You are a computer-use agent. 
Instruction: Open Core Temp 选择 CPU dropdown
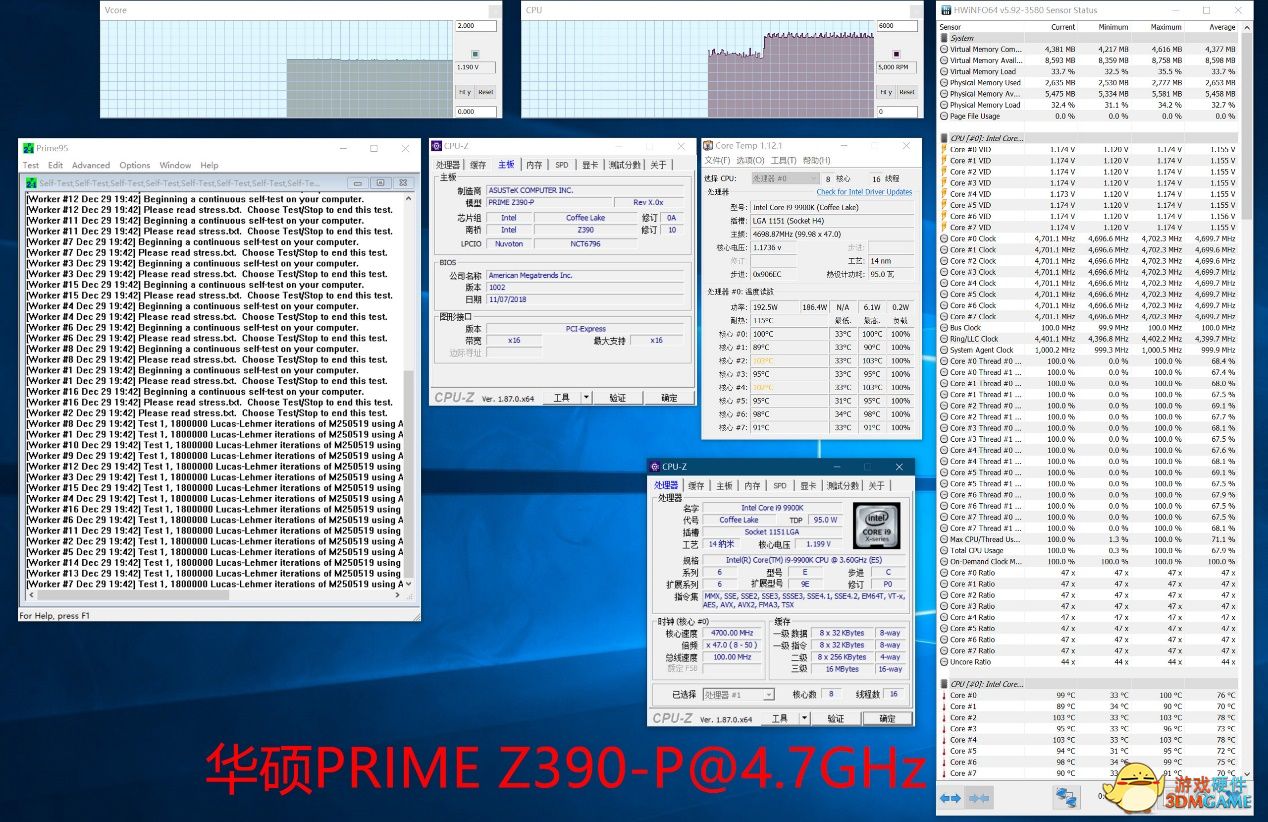tap(784, 178)
